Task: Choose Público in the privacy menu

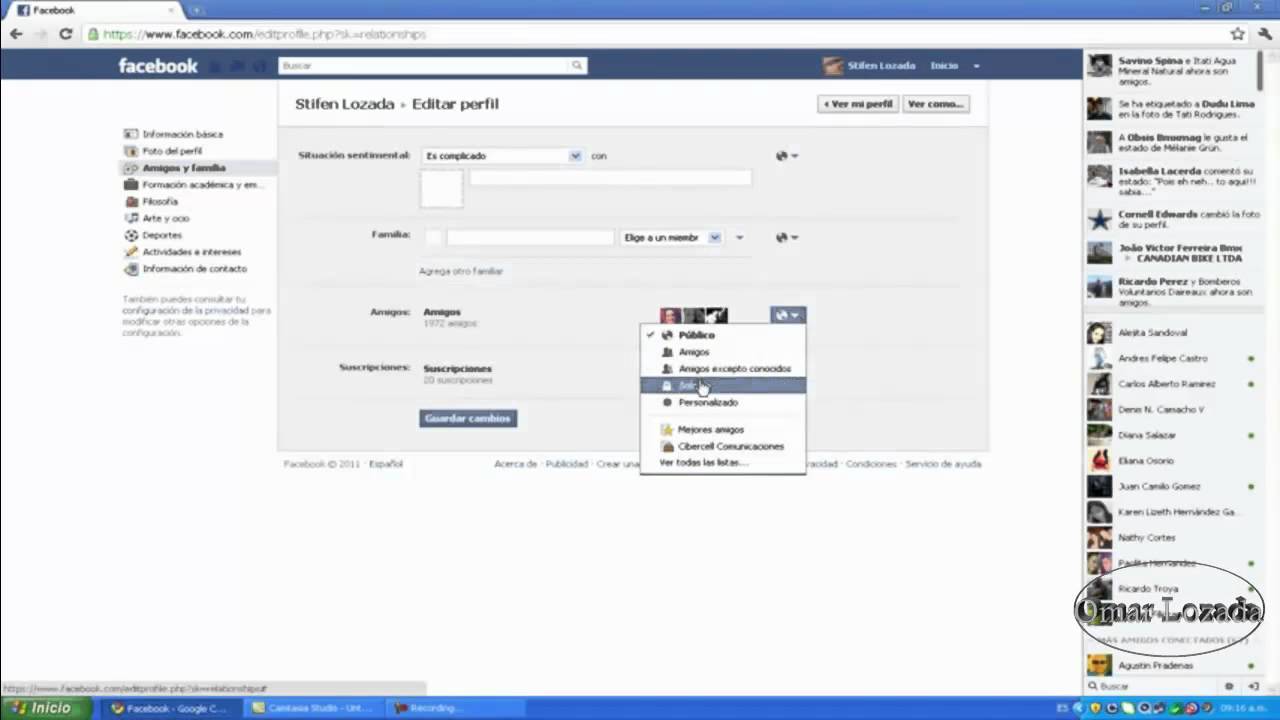Action: [722, 335]
